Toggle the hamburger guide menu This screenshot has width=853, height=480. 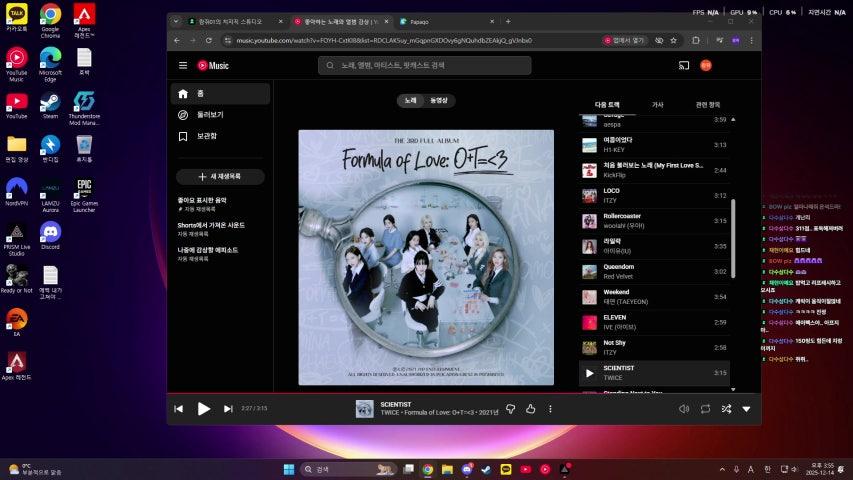183,65
